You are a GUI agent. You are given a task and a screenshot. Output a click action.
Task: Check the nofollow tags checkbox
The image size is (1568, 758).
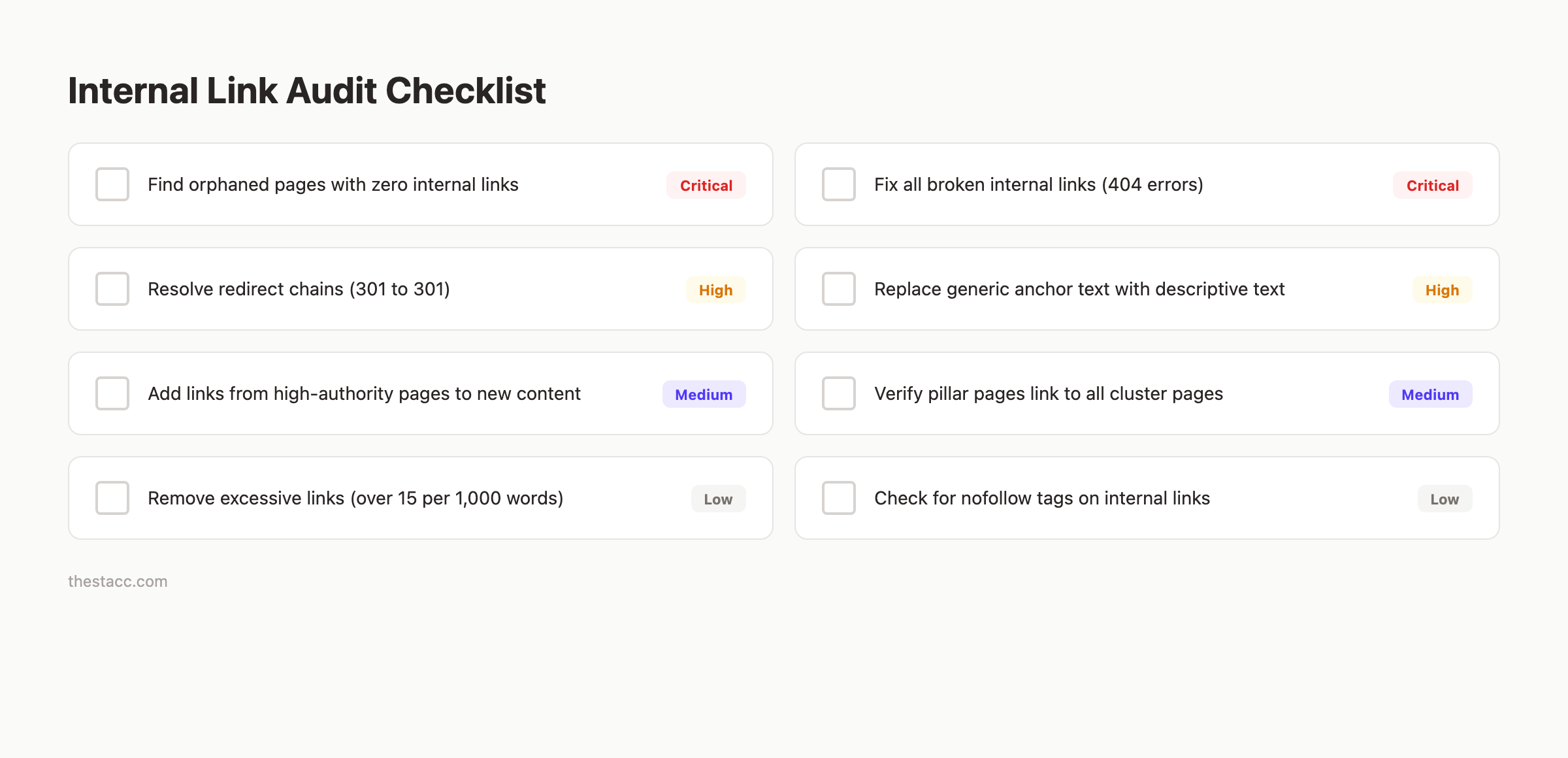(839, 498)
